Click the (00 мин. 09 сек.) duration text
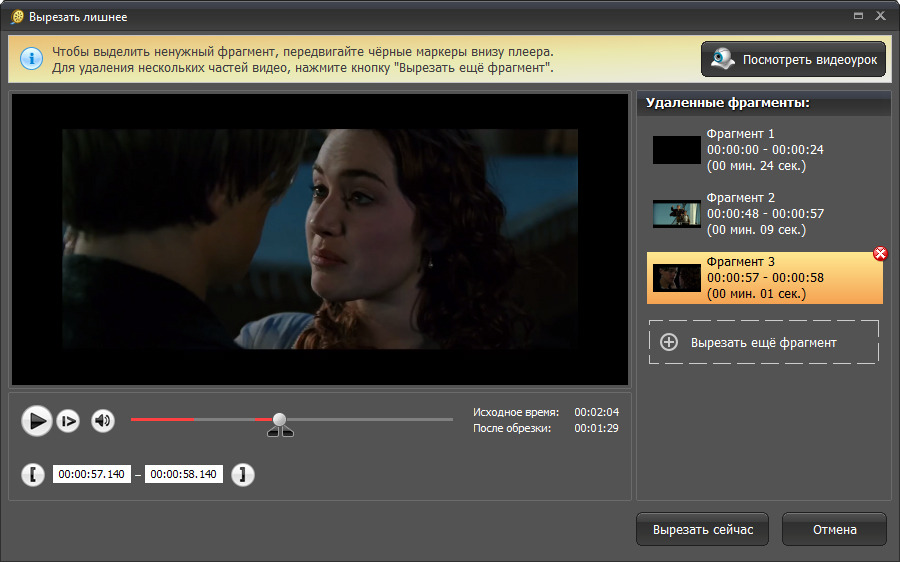 pos(756,230)
